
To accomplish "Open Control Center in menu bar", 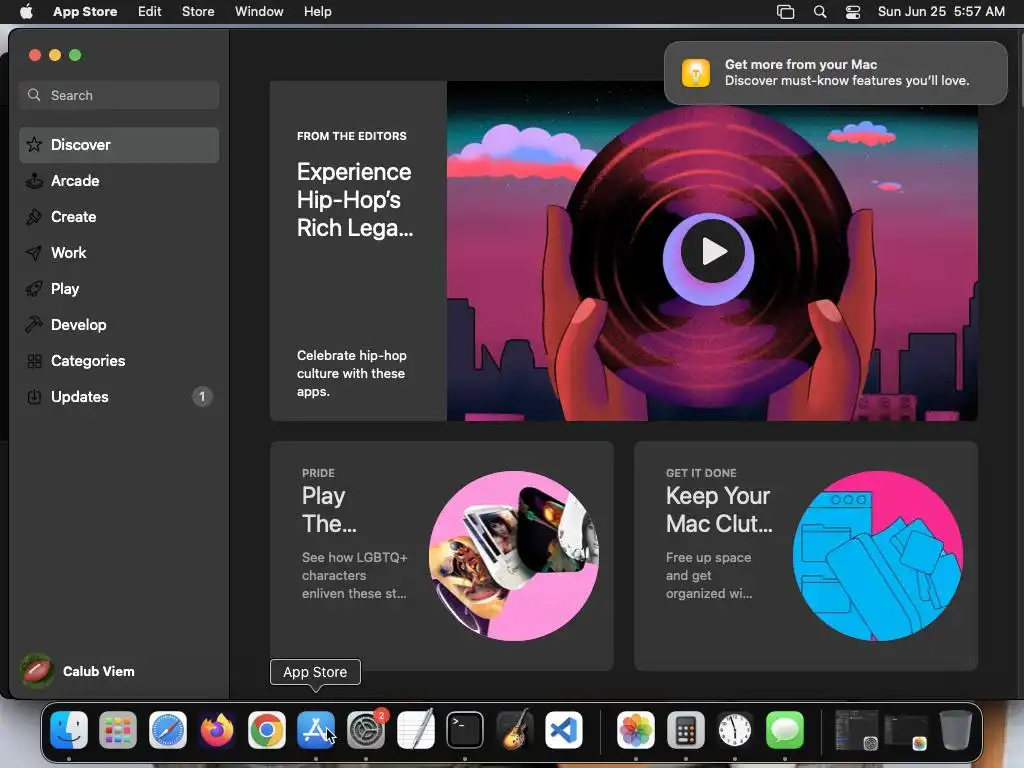I will 853,12.
